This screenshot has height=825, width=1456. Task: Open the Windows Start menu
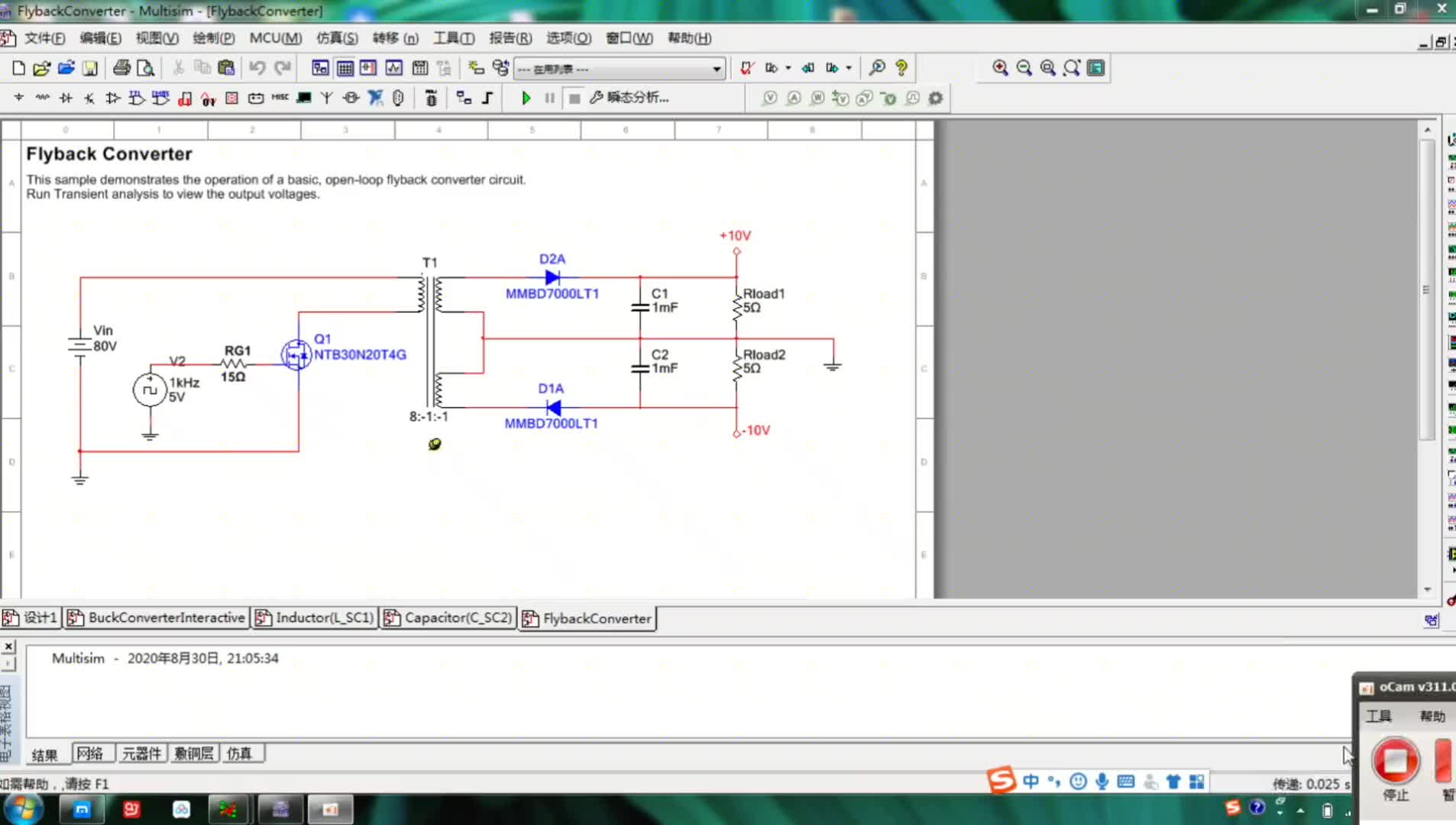tap(23, 809)
